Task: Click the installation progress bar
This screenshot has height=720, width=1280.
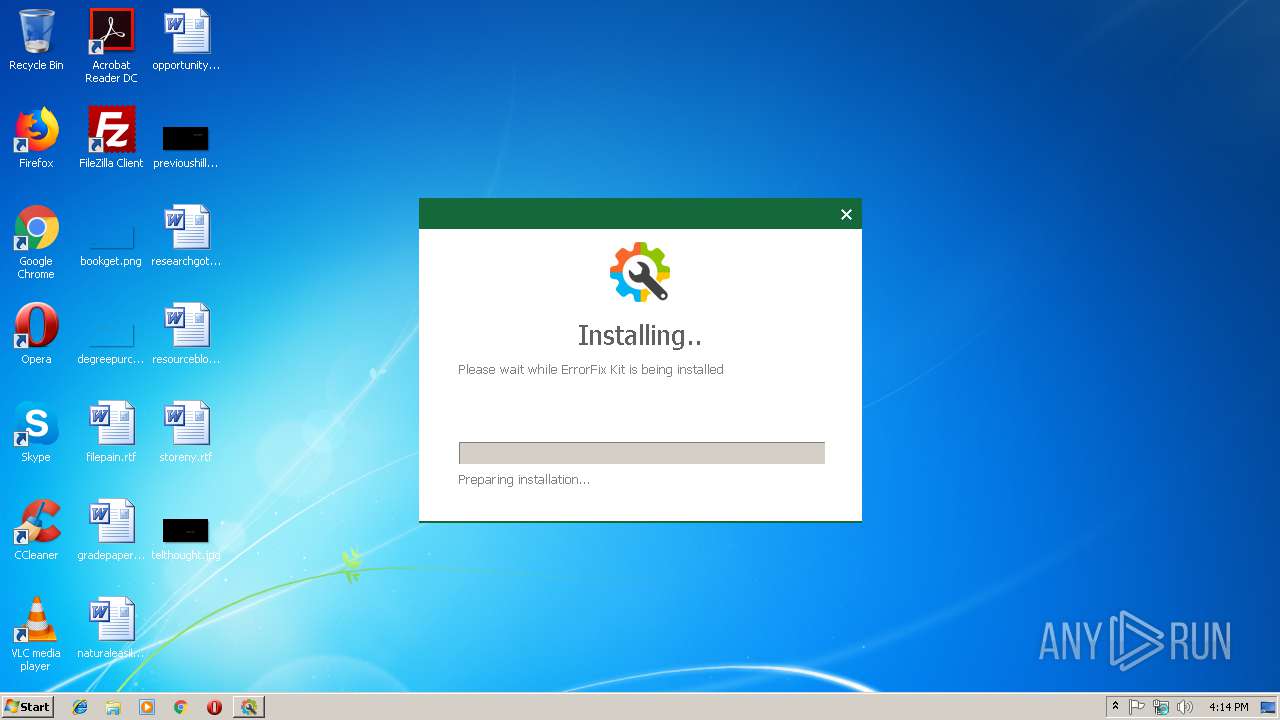Action: tap(641, 453)
